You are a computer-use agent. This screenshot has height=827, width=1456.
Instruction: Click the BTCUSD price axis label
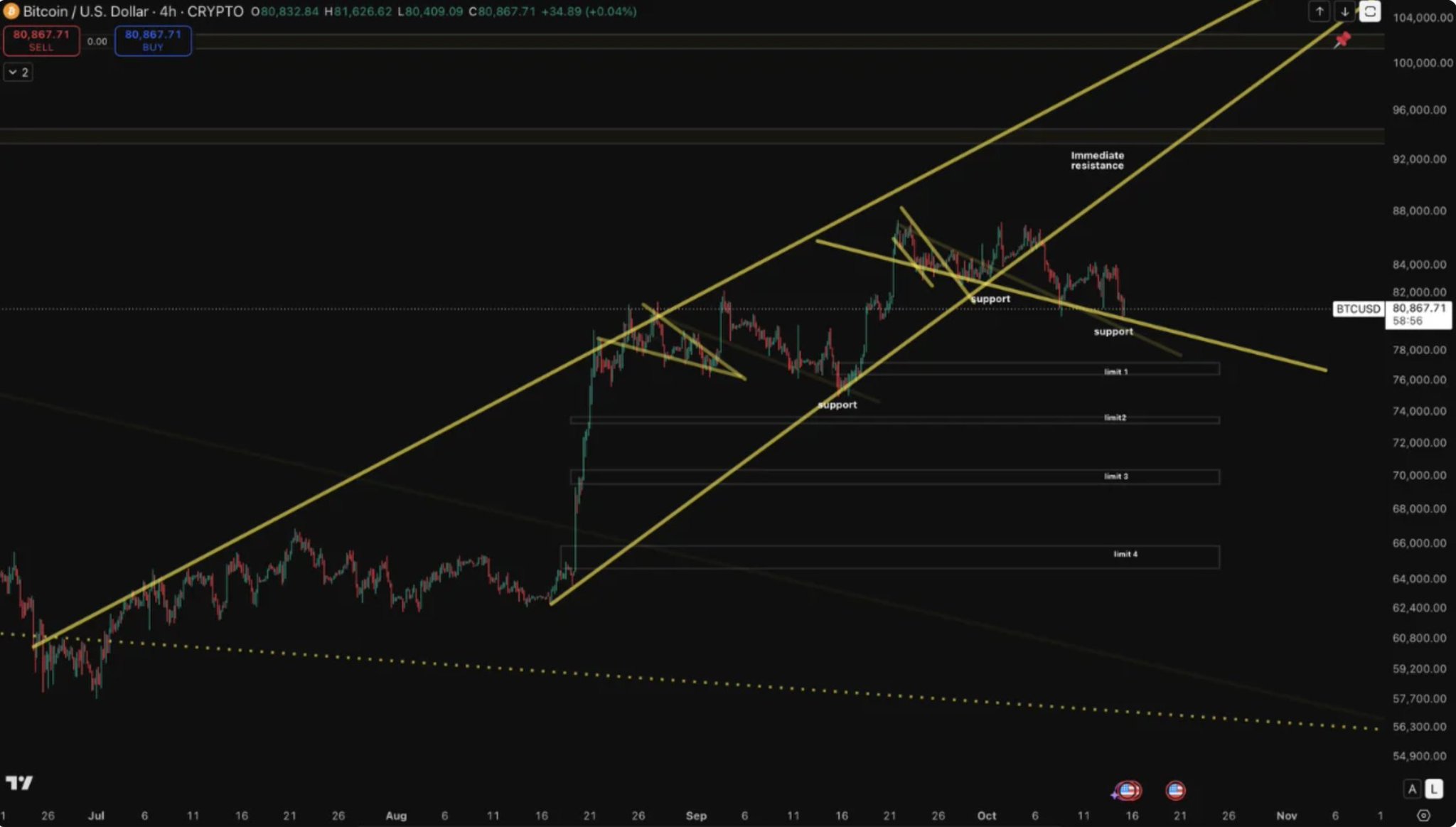(x=1357, y=309)
